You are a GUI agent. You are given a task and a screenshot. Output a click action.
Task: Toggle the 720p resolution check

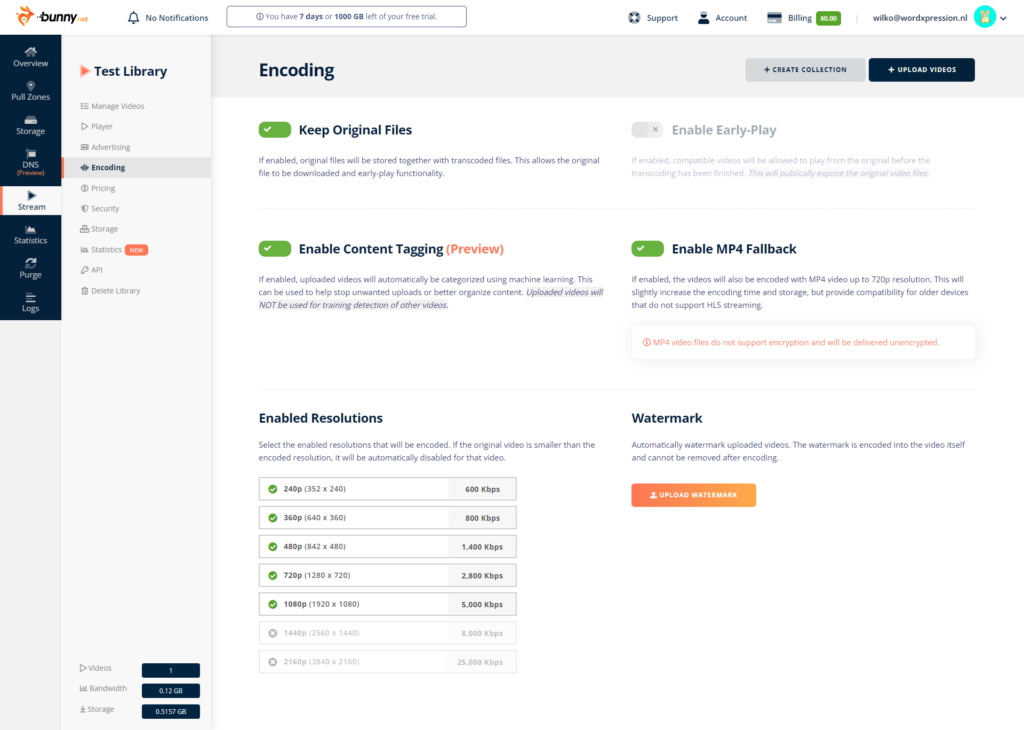click(273, 575)
